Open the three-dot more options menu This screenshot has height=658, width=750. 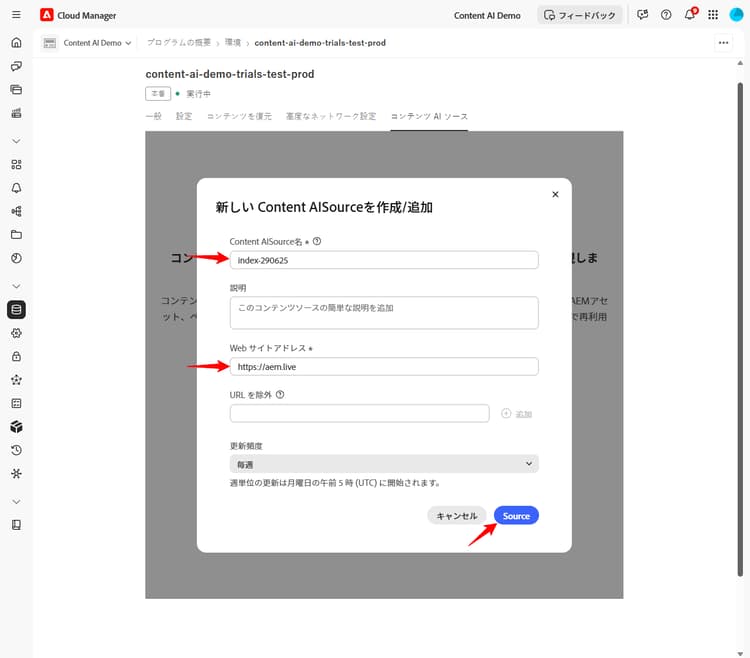pos(723,43)
